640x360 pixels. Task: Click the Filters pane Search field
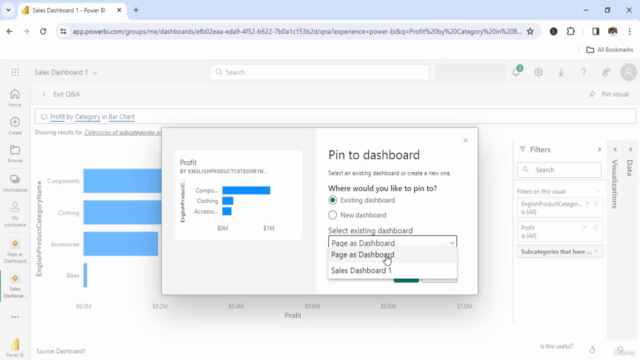point(559,170)
